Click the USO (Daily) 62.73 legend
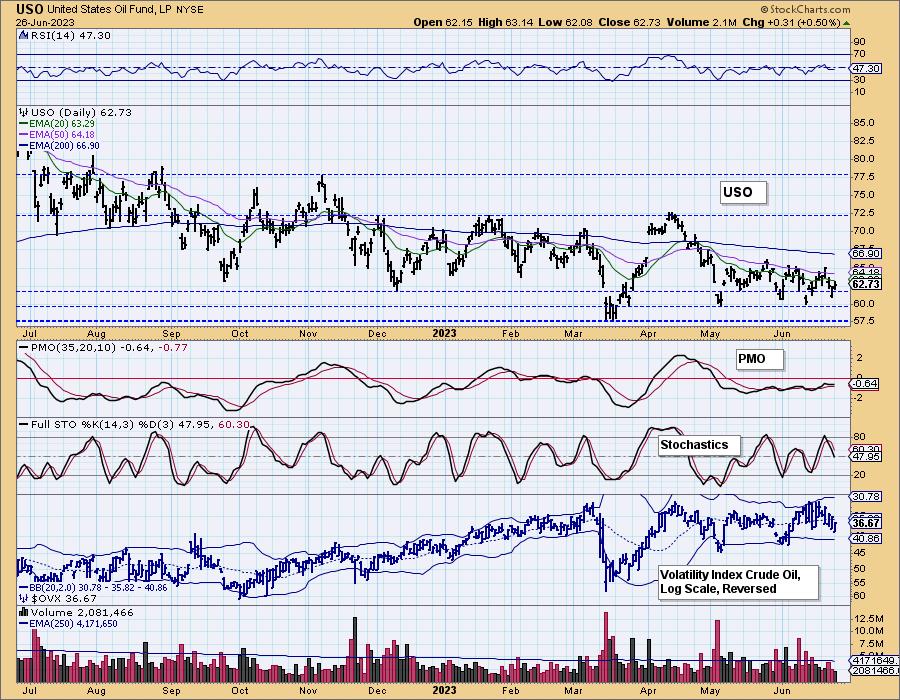The image size is (900, 700). point(81,112)
